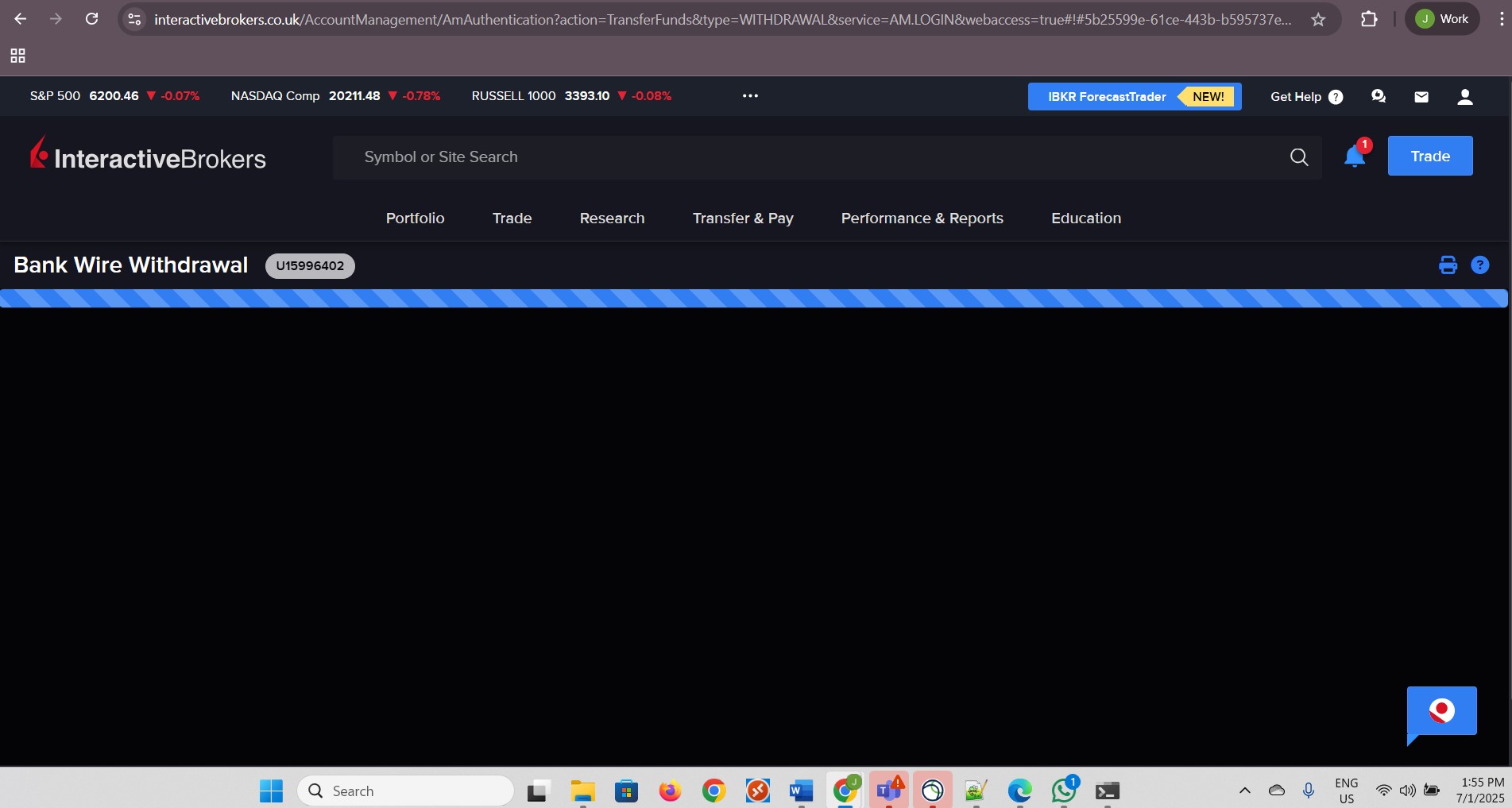This screenshot has width=1512, height=808.
Task: Click the microphone tray icon
Action: coord(1309,791)
